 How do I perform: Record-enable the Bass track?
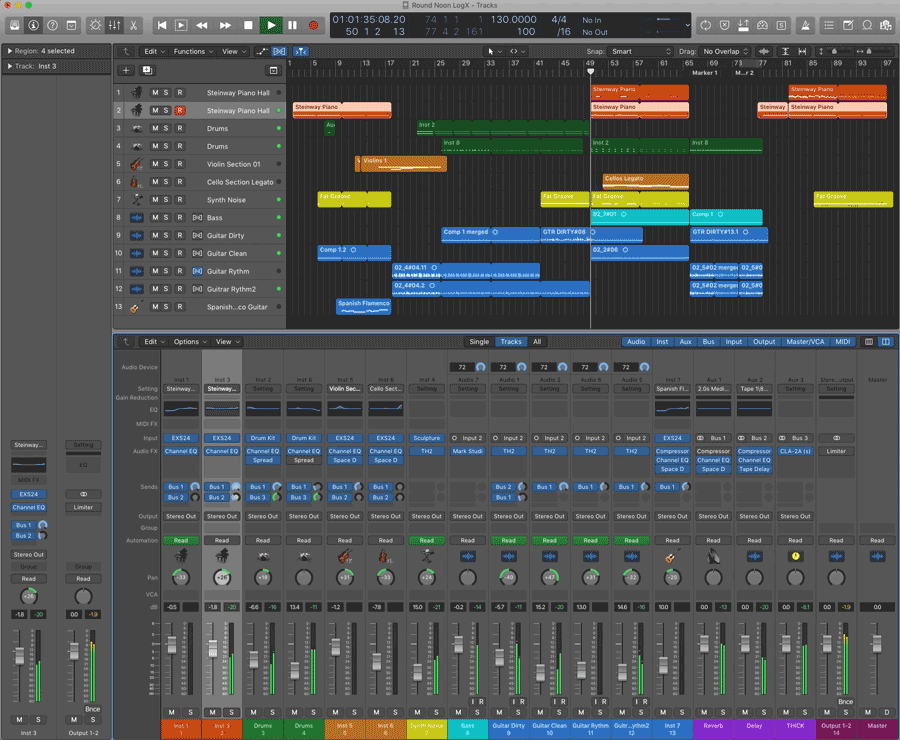pyautogui.click(x=180, y=217)
